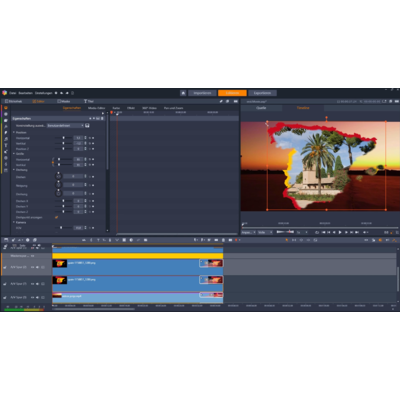400x400 pixels.
Task: Mute the audio of bottom A/V track
Action: 37,297
